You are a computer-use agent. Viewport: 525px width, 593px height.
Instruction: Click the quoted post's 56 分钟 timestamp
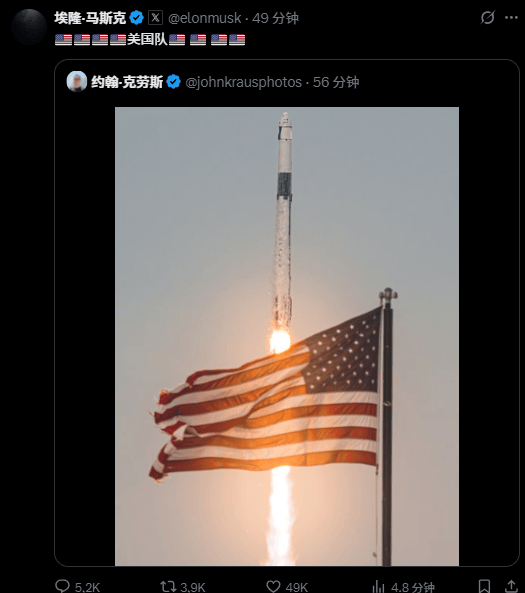coord(336,82)
